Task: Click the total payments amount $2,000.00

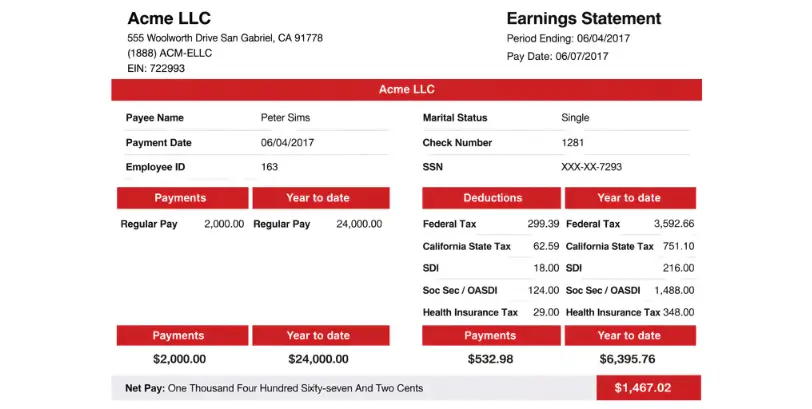Action: pyautogui.click(x=179, y=359)
